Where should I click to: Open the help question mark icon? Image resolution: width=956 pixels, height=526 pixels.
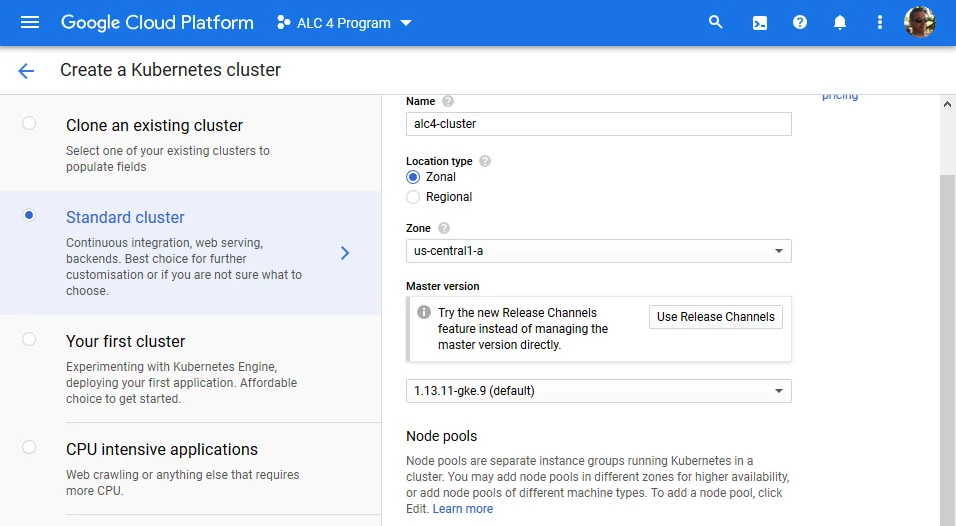click(x=800, y=23)
